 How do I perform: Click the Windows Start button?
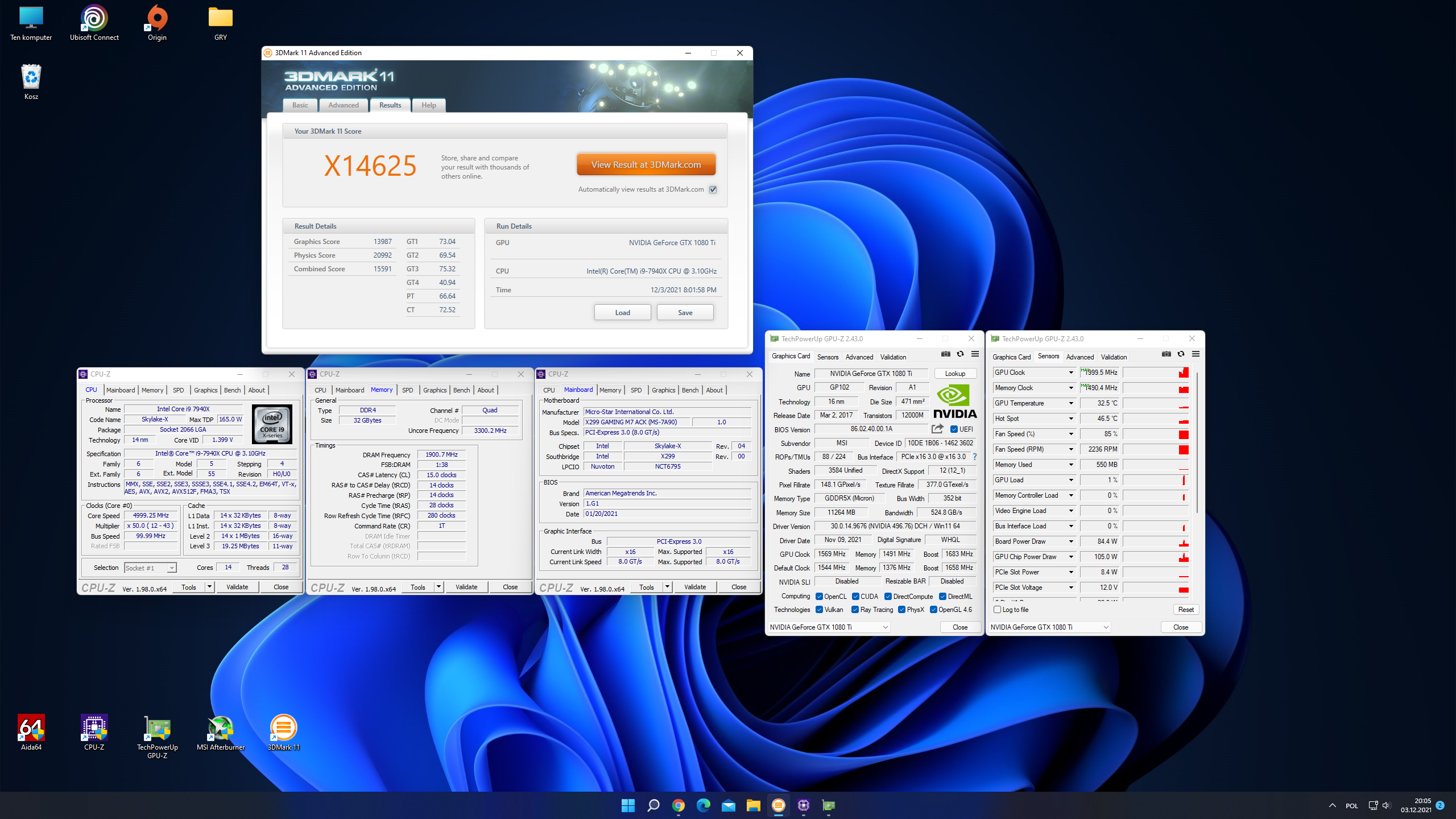click(628, 805)
